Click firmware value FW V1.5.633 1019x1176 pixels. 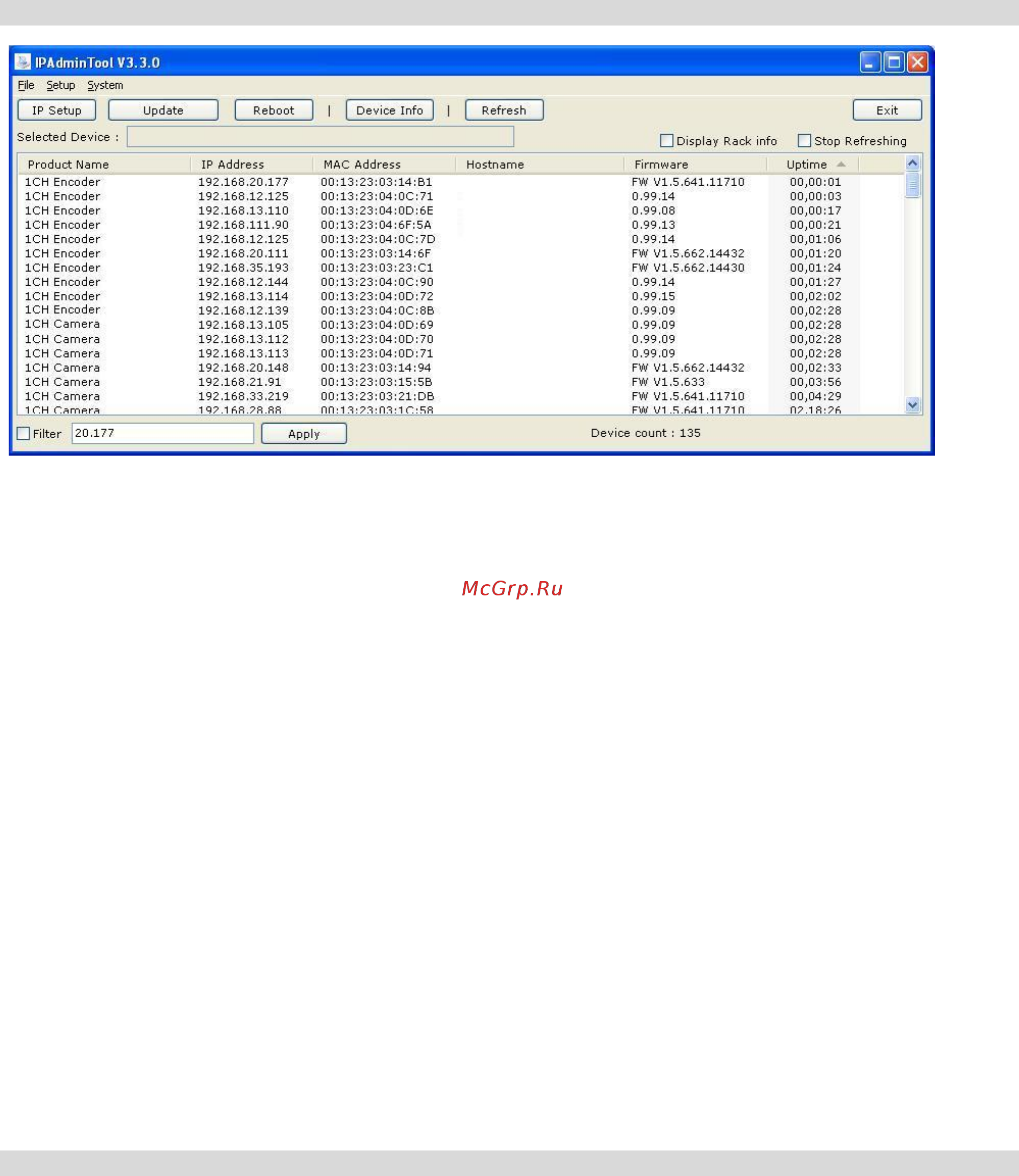pyautogui.click(x=668, y=382)
